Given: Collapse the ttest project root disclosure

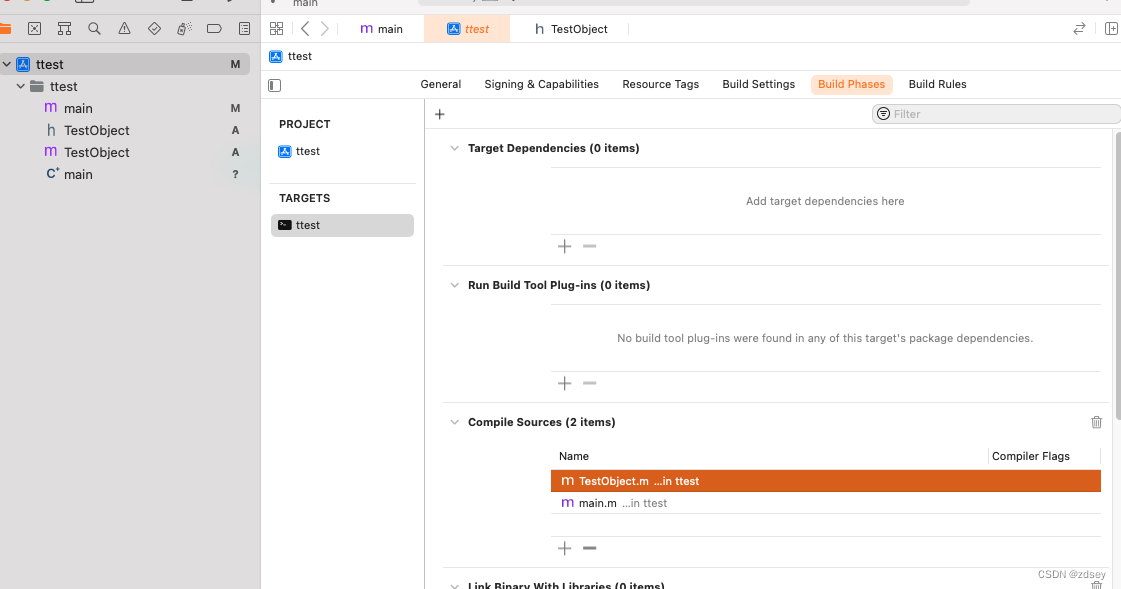Looking at the screenshot, I should 7,64.
